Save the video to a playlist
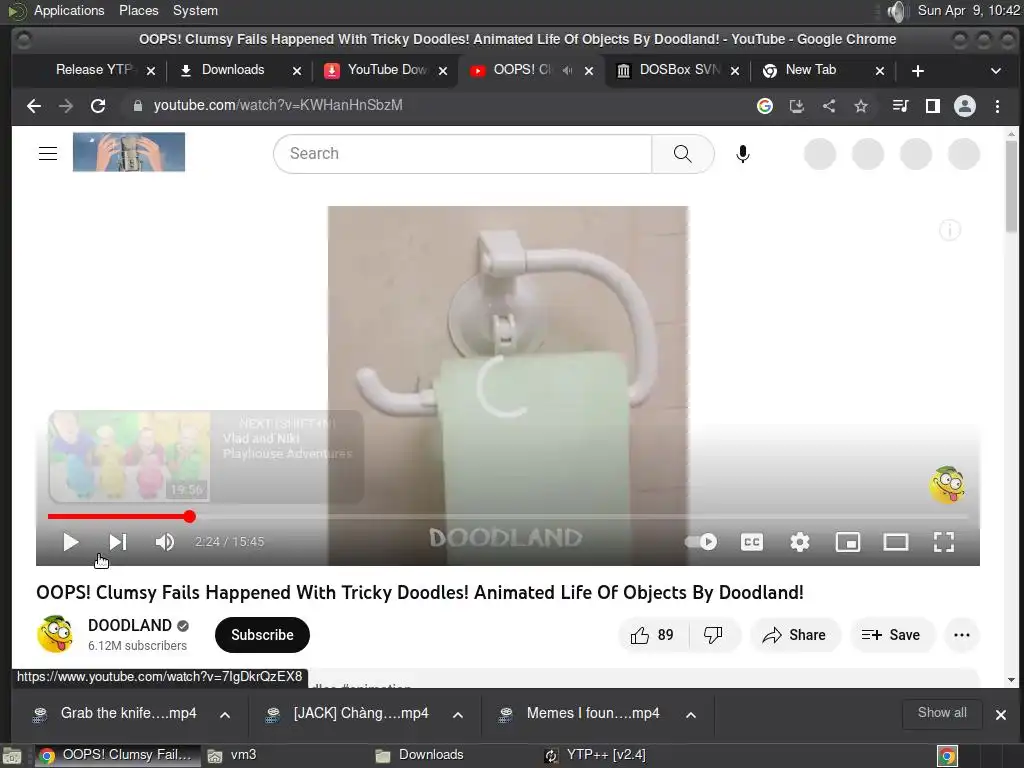Image resolution: width=1024 pixels, height=768 pixels. (x=891, y=635)
